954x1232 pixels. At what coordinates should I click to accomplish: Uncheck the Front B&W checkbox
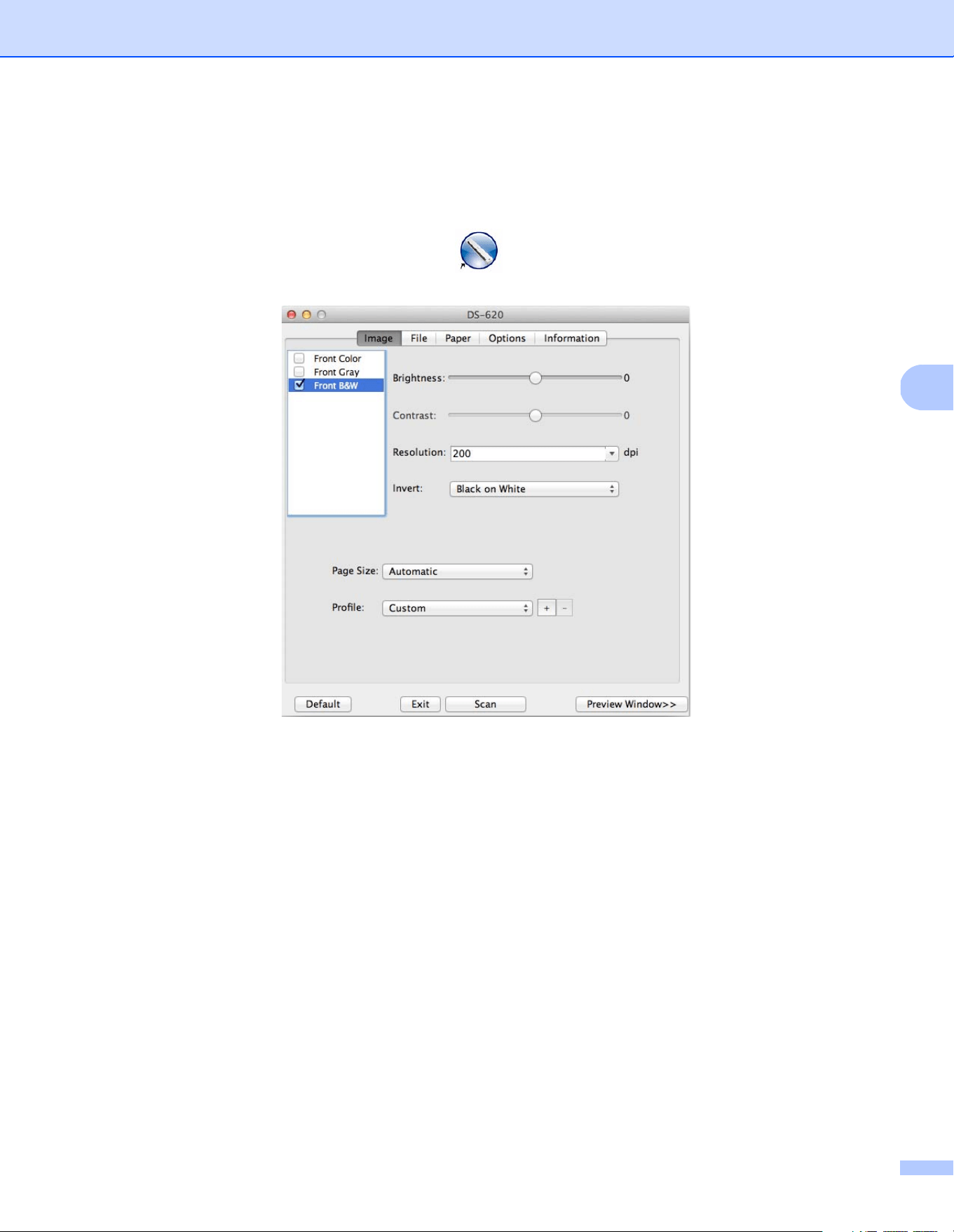[x=299, y=385]
